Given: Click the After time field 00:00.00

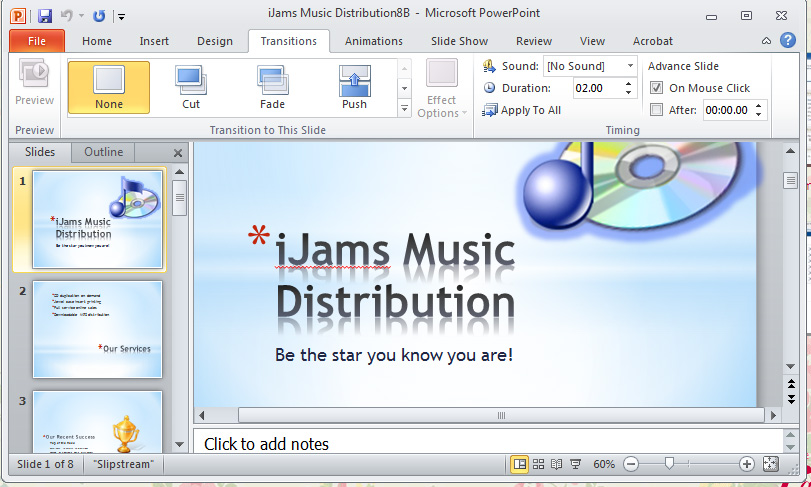Looking at the screenshot, I should click(x=727, y=110).
